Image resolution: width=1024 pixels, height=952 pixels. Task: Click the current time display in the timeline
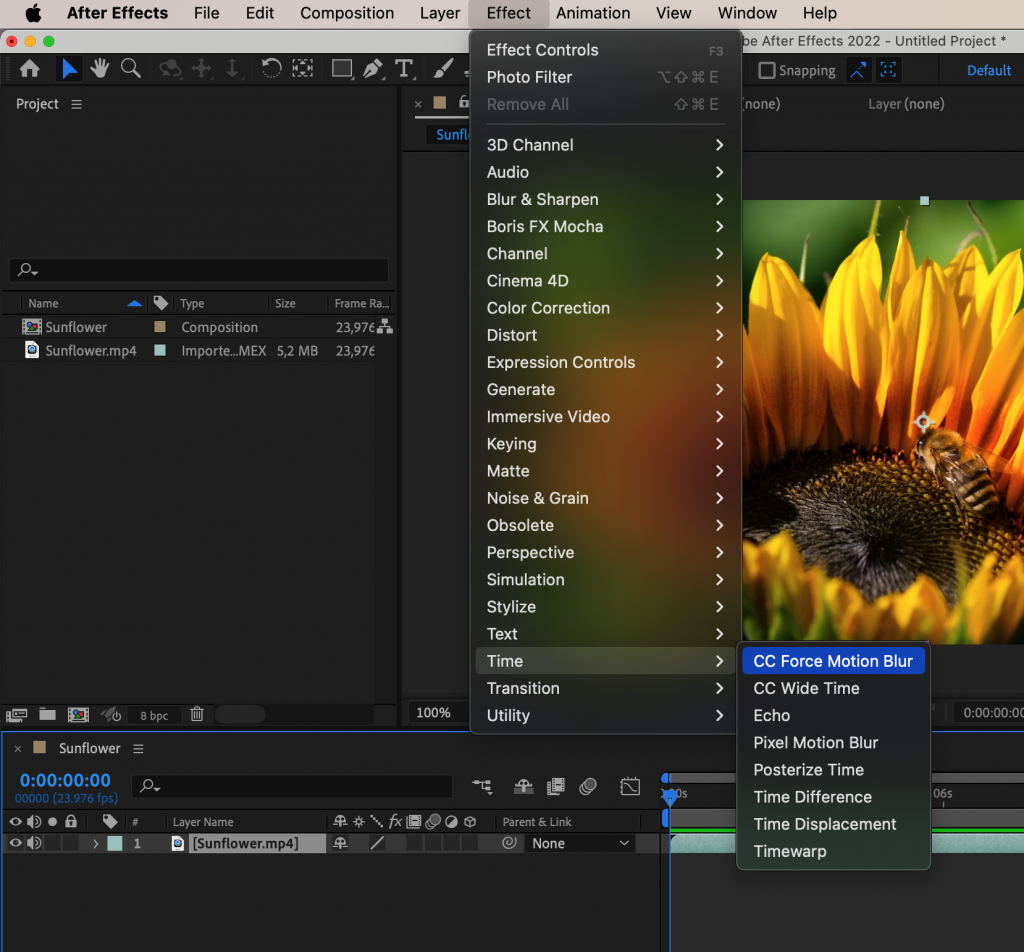coord(64,780)
